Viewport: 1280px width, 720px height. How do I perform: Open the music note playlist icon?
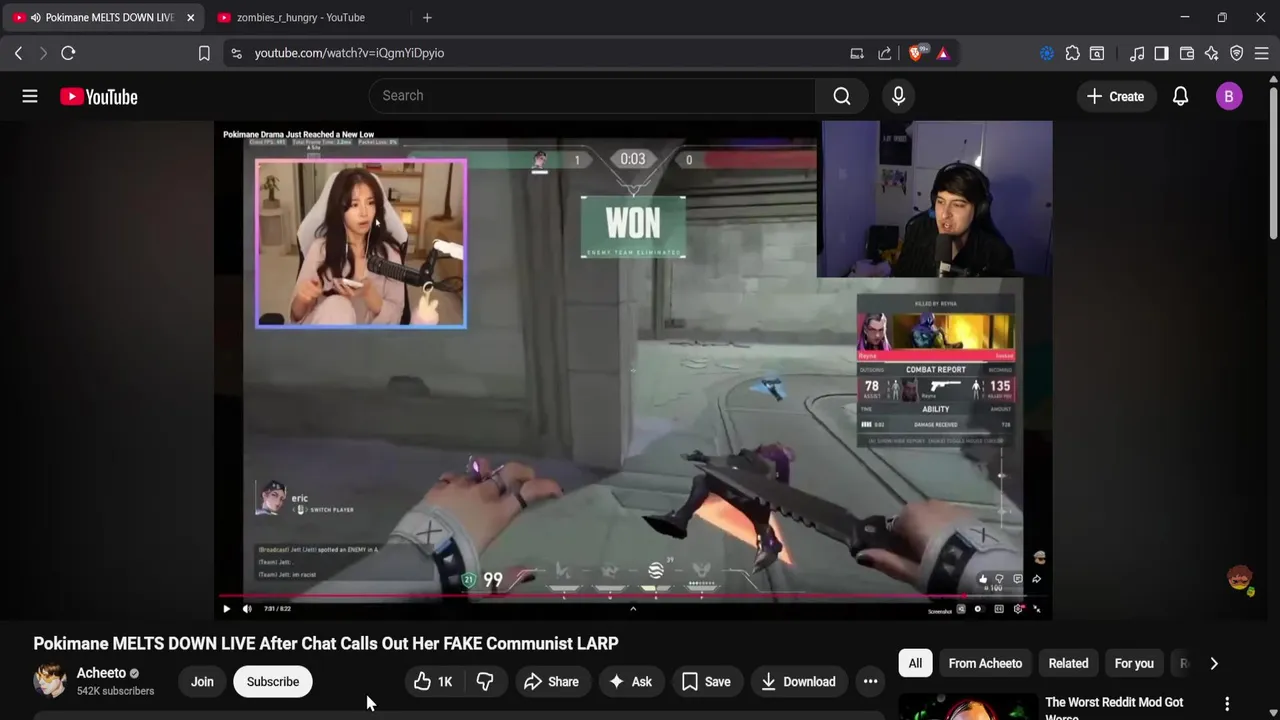(x=1137, y=53)
